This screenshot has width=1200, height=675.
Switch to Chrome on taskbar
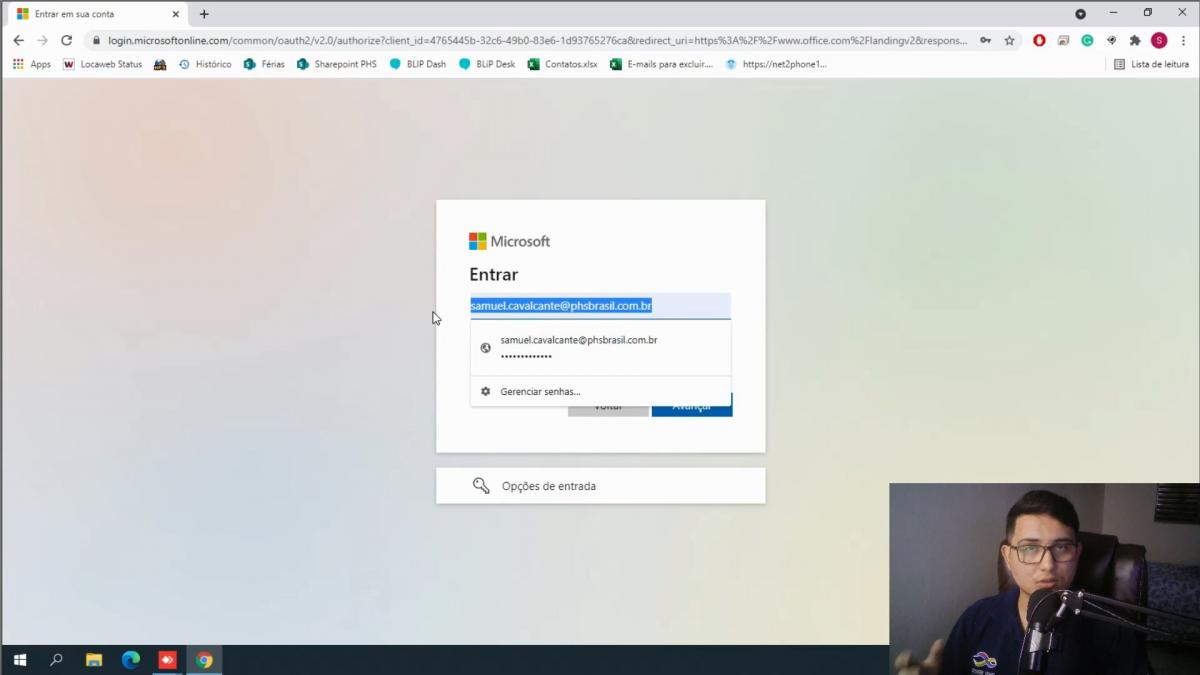coord(204,660)
